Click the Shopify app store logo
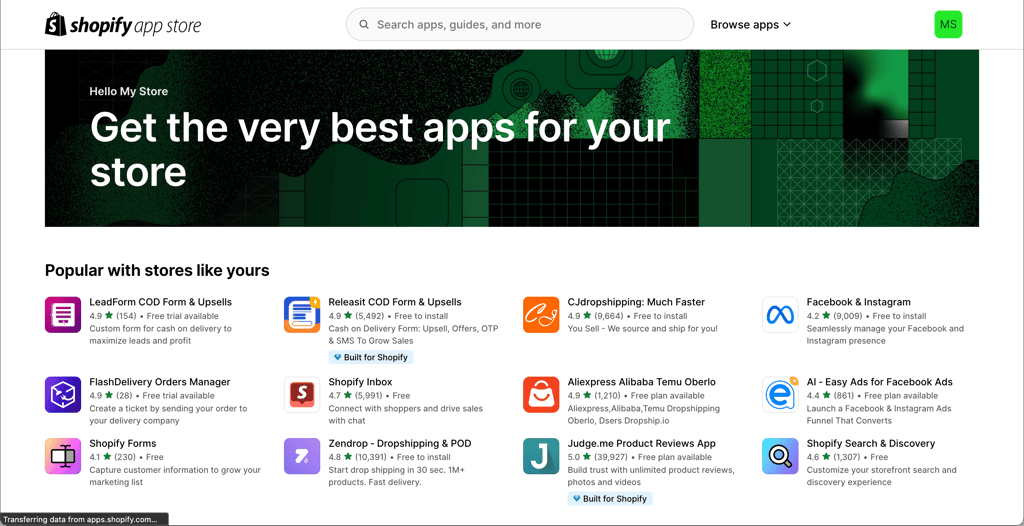 [123, 25]
